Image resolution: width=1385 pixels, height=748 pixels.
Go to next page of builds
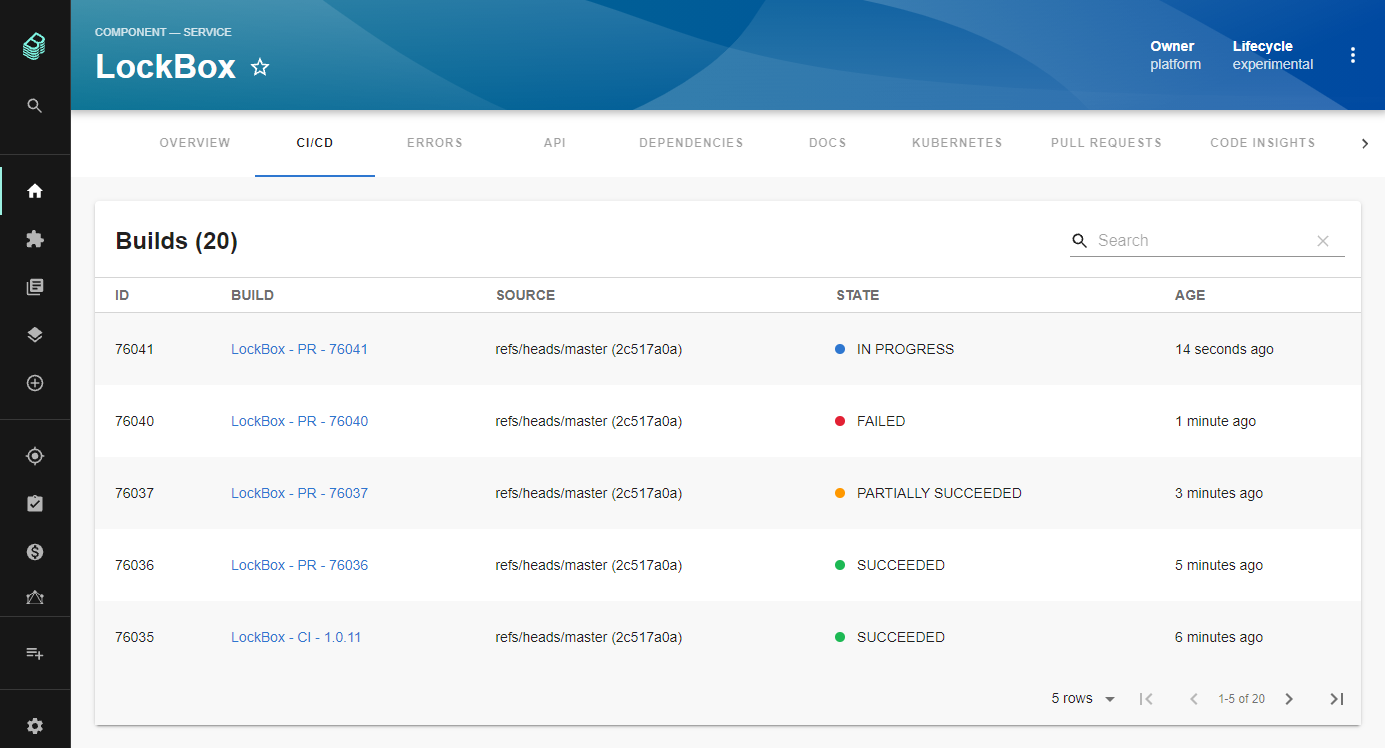[x=1289, y=699]
